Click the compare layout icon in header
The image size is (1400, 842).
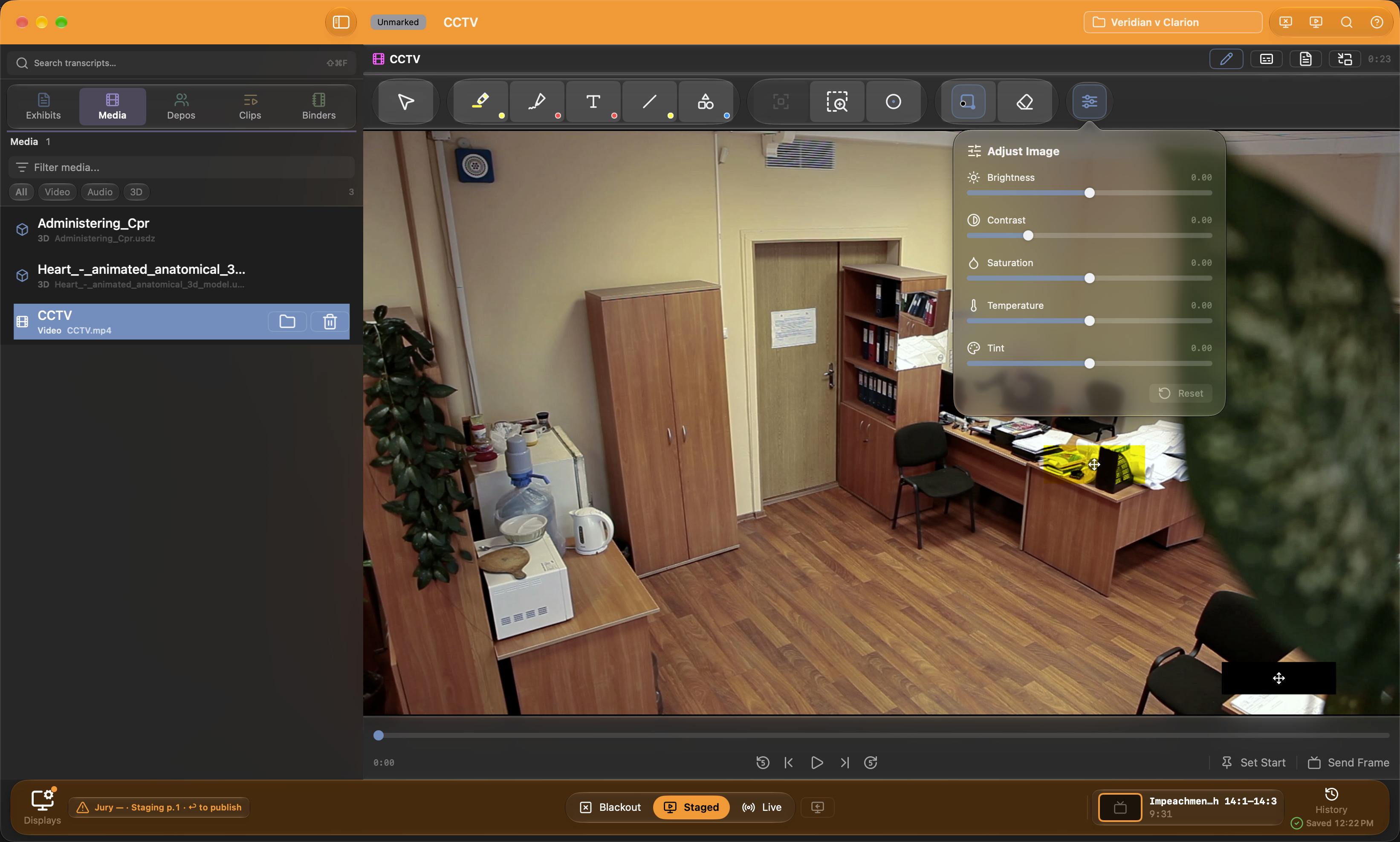click(x=1345, y=59)
